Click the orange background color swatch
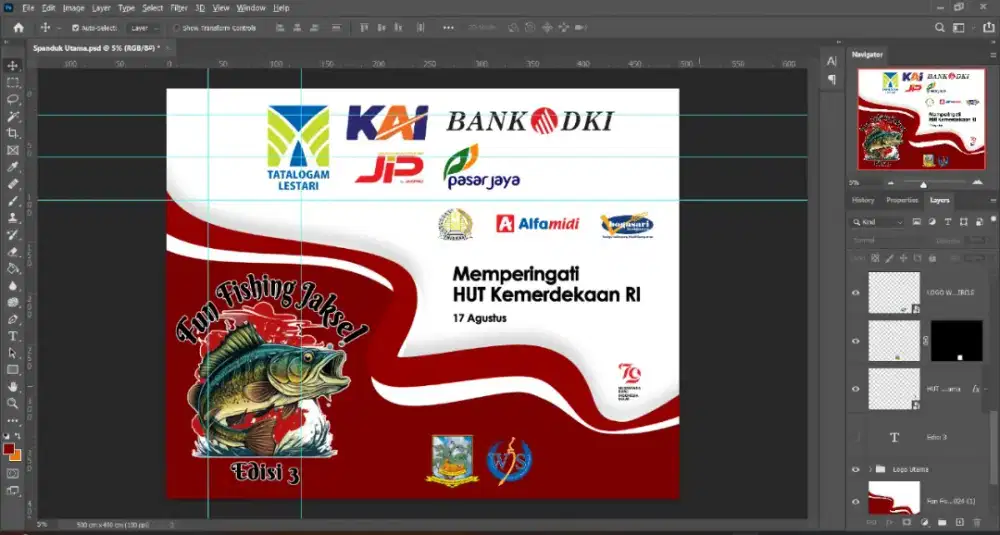This screenshot has width=1000, height=535. pyautogui.click(x=16, y=455)
